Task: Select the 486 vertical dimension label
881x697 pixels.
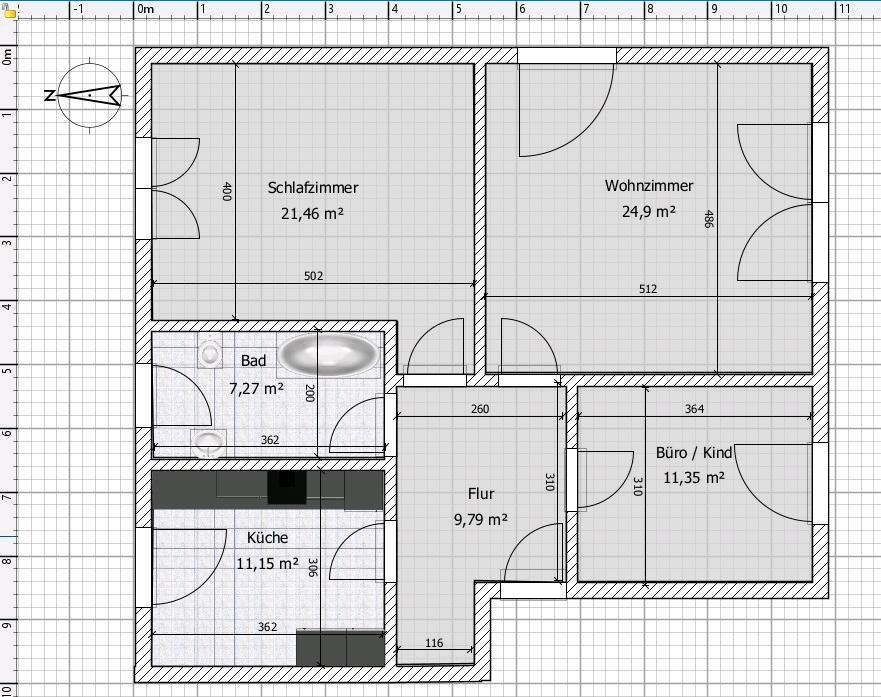Action: click(709, 218)
